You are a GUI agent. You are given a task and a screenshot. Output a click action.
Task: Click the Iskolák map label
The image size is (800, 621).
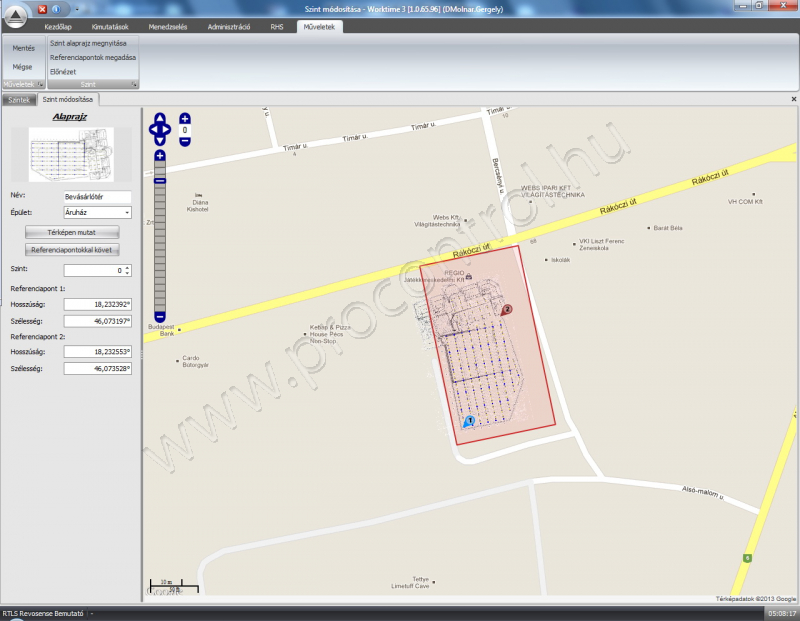point(560,260)
